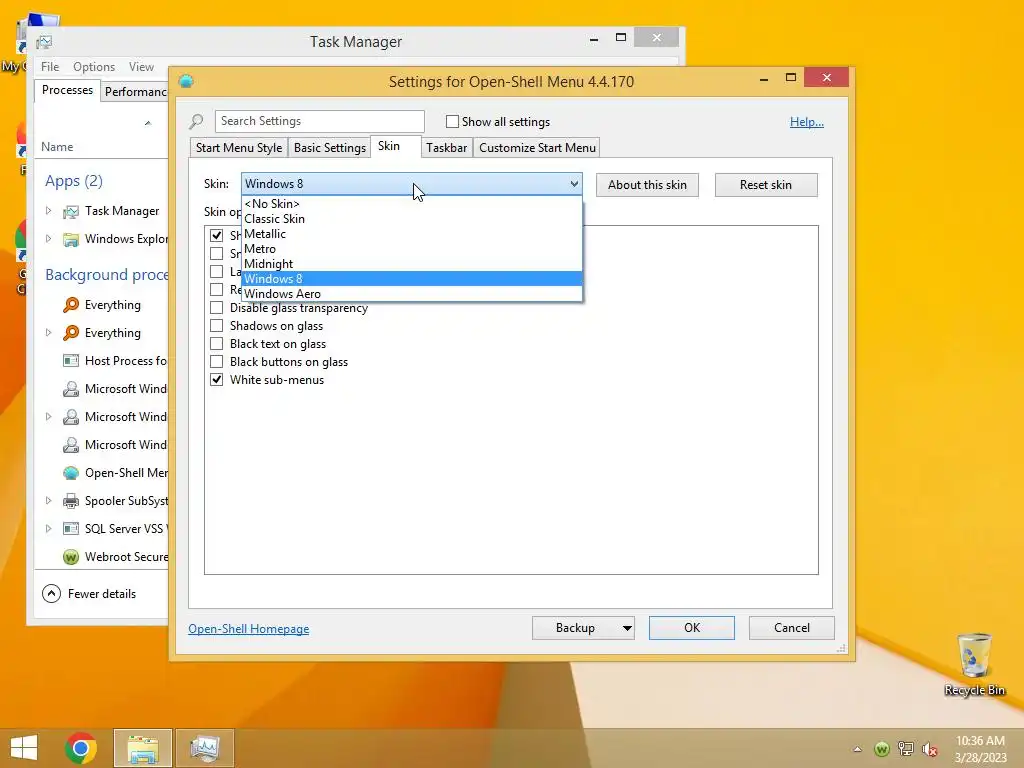Confirm settings with OK
This screenshot has width=1024, height=768.
tap(692, 628)
